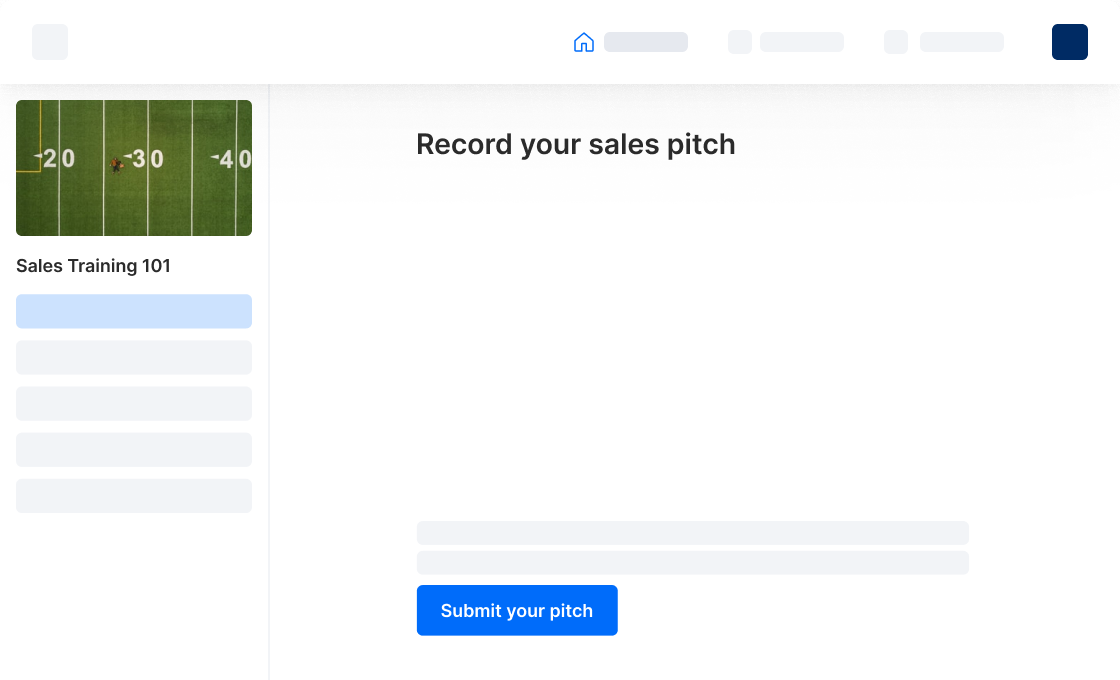Click the square icon of the last nav item
This screenshot has height=680, width=1120.
pyautogui.click(x=896, y=42)
